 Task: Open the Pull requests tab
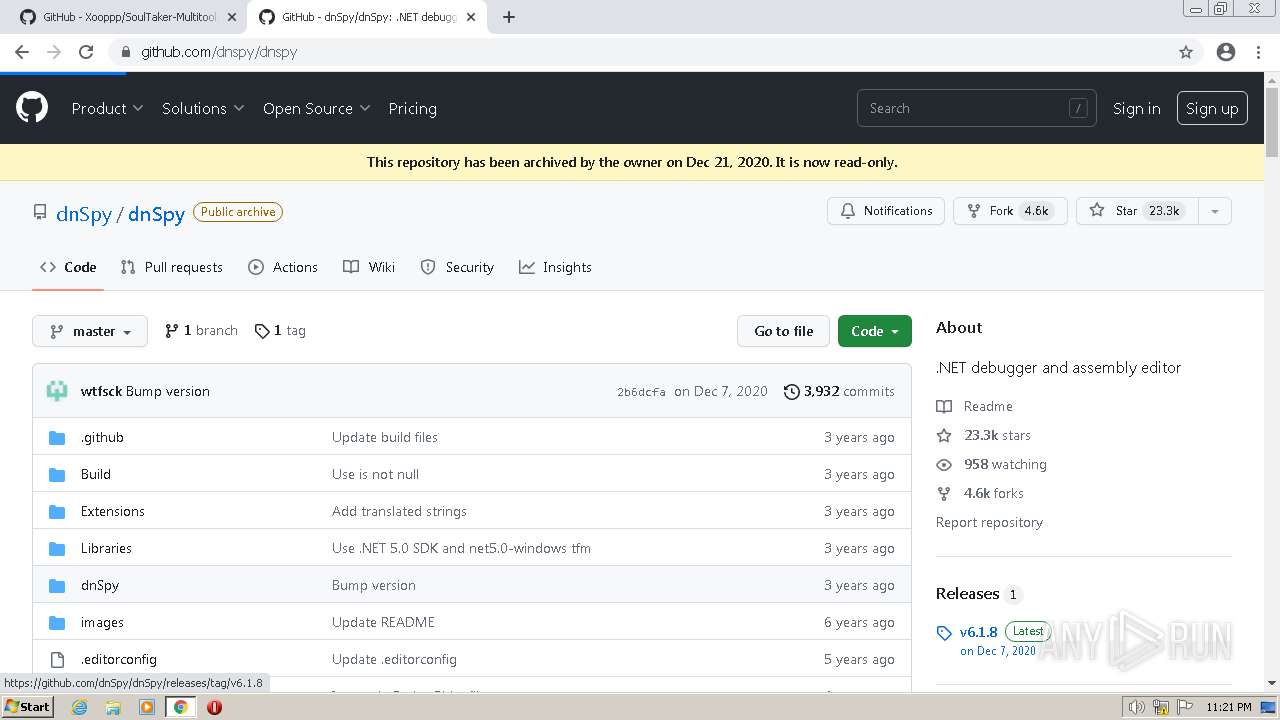coord(171,267)
